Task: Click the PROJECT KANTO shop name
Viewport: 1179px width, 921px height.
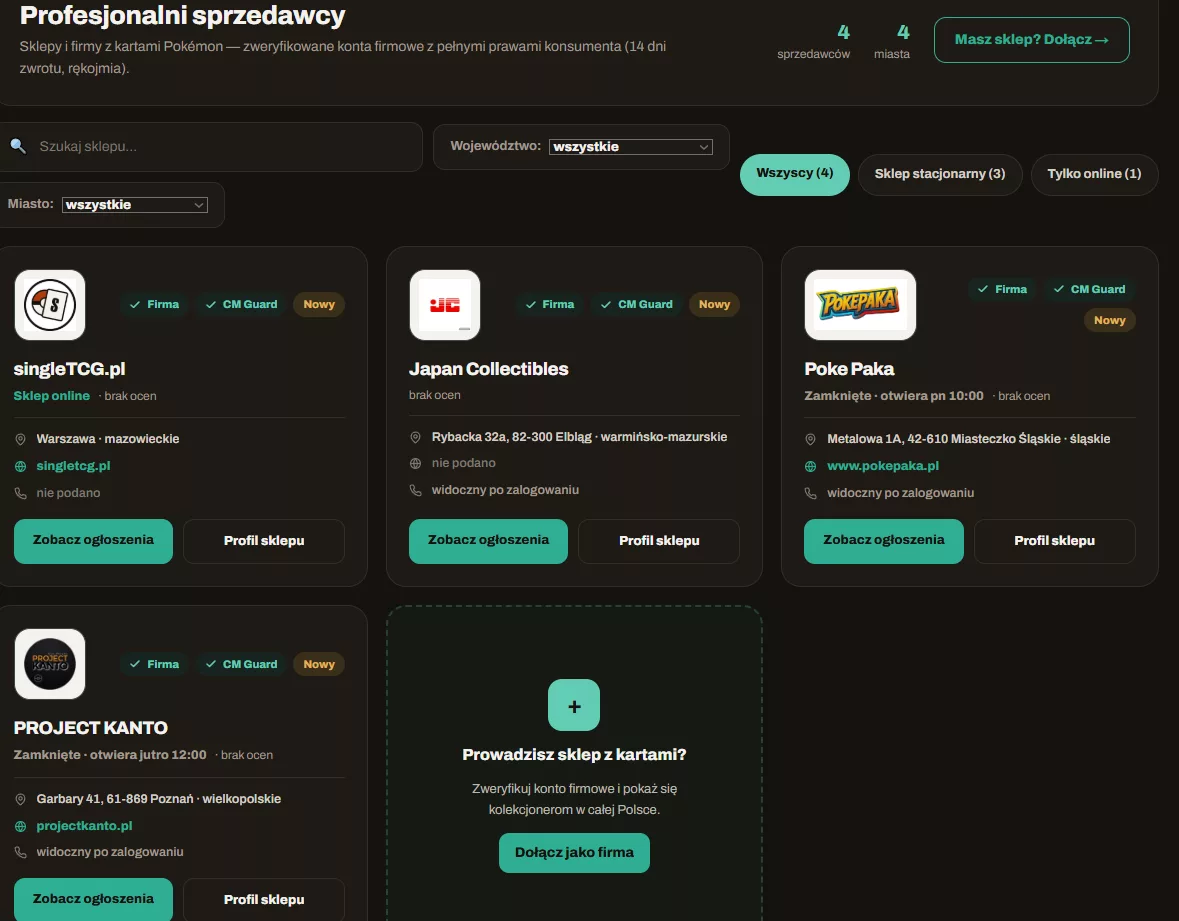Action: tap(90, 729)
